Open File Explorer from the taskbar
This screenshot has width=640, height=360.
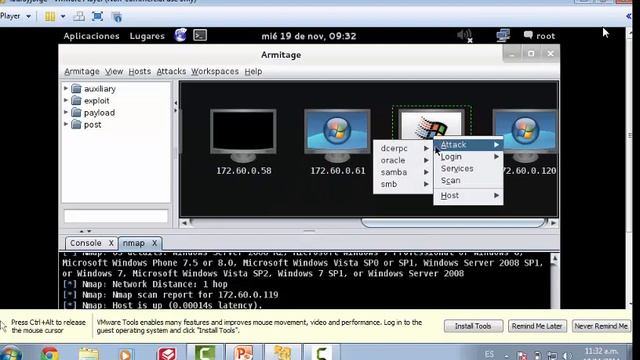pos(88,354)
